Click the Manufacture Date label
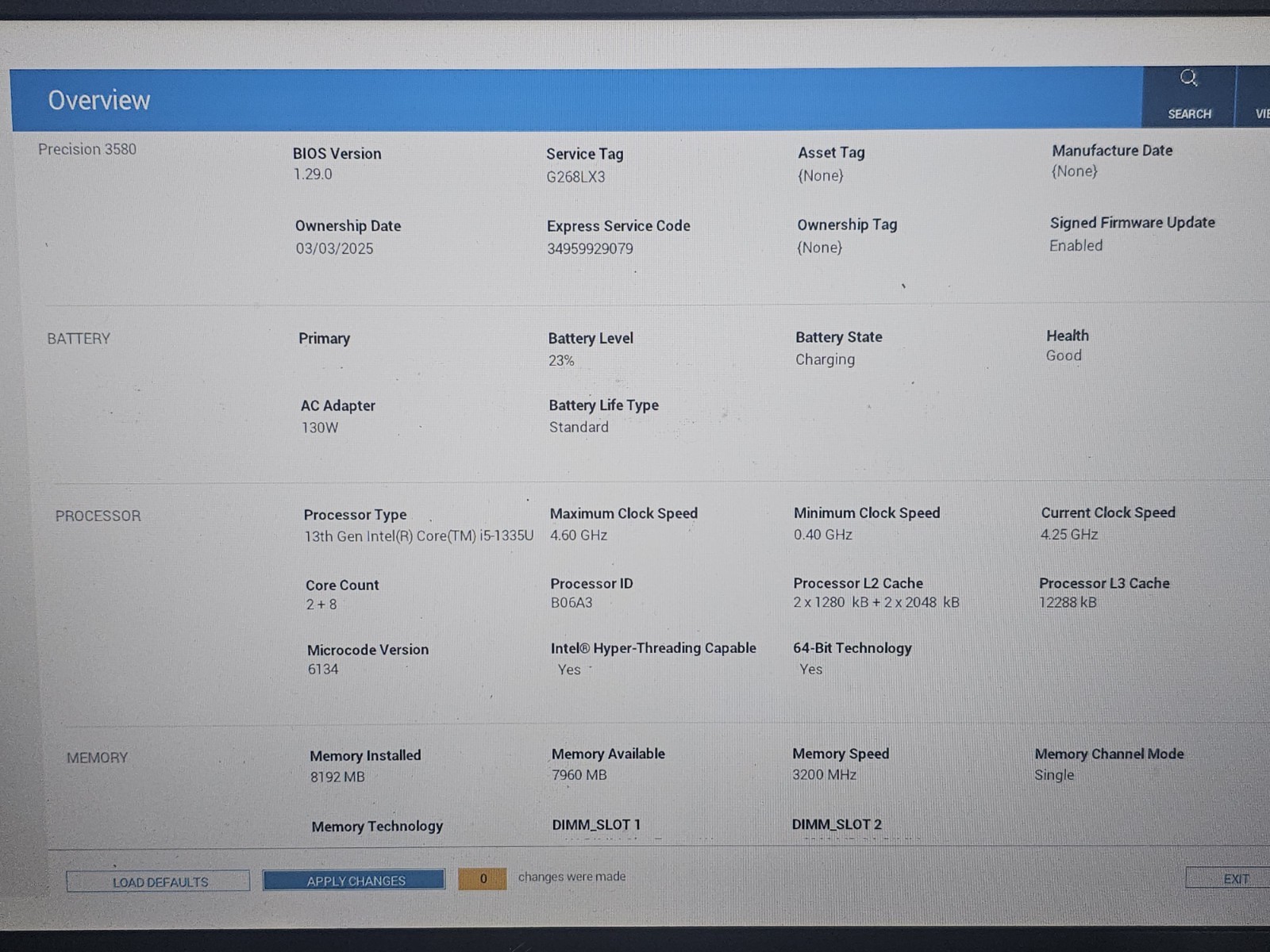 coord(1112,150)
